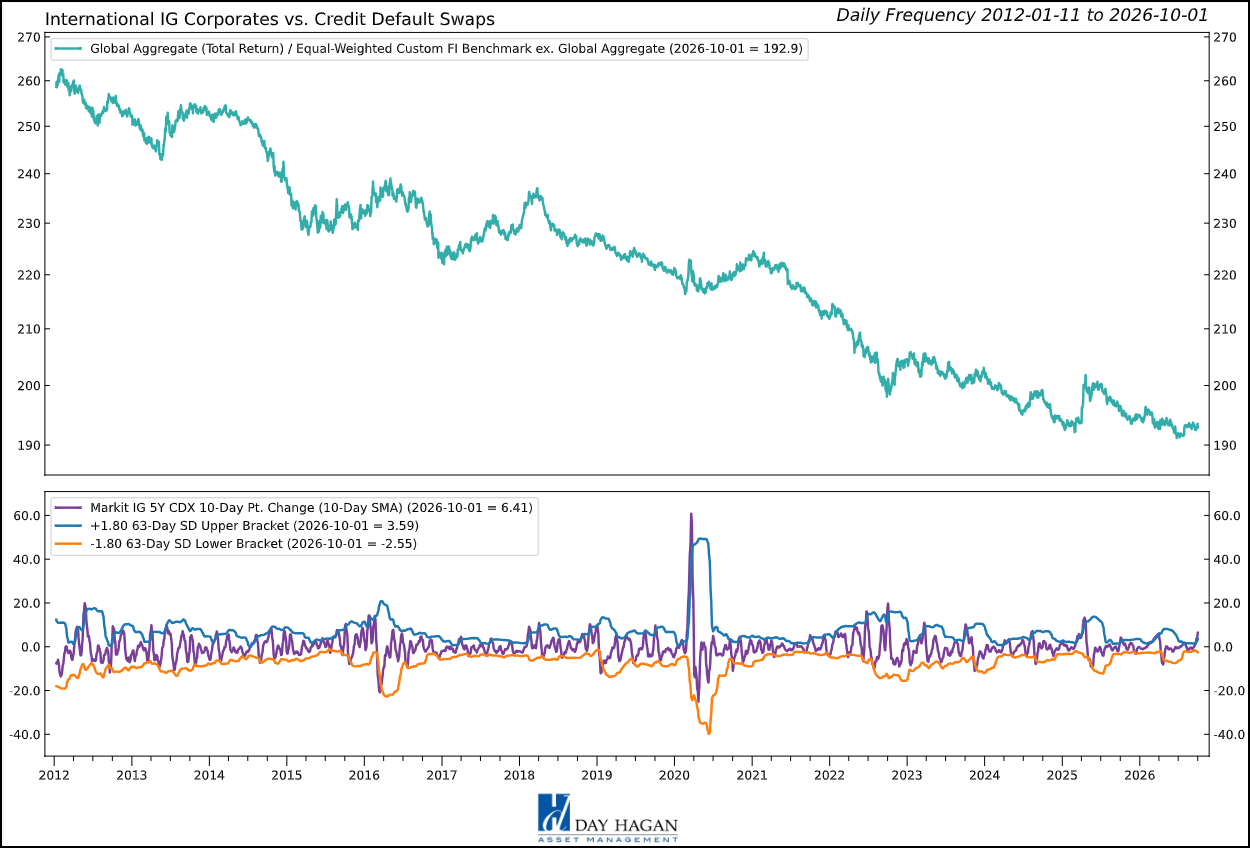The height and width of the screenshot is (848, 1250).
Task: Click the 2019 x-axis label
Action: [x=596, y=775]
